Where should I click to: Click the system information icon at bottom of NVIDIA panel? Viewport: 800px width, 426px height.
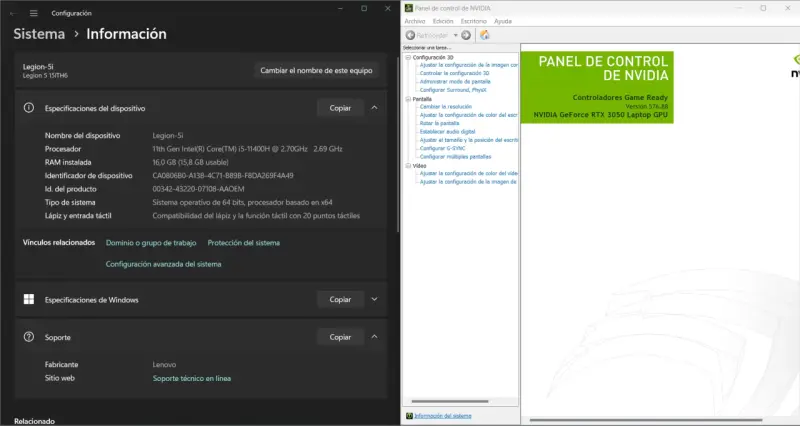click(x=409, y=416)
